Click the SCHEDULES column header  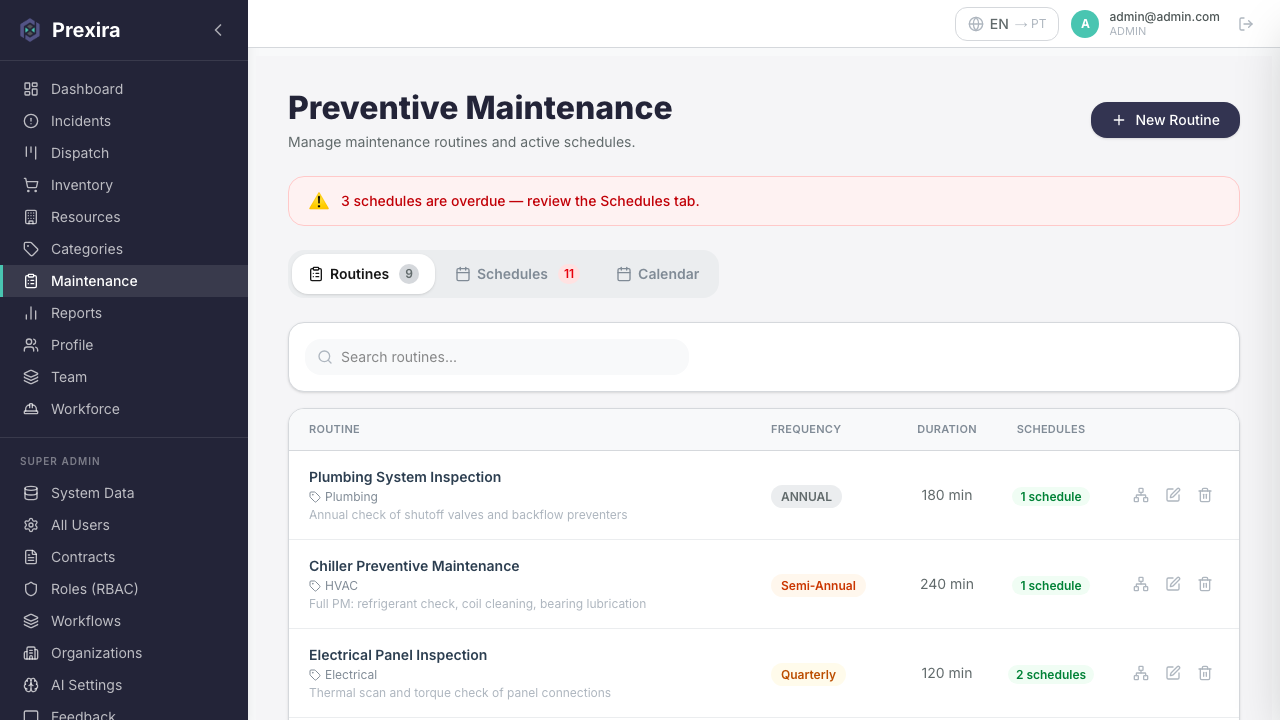coord(1051,429)
